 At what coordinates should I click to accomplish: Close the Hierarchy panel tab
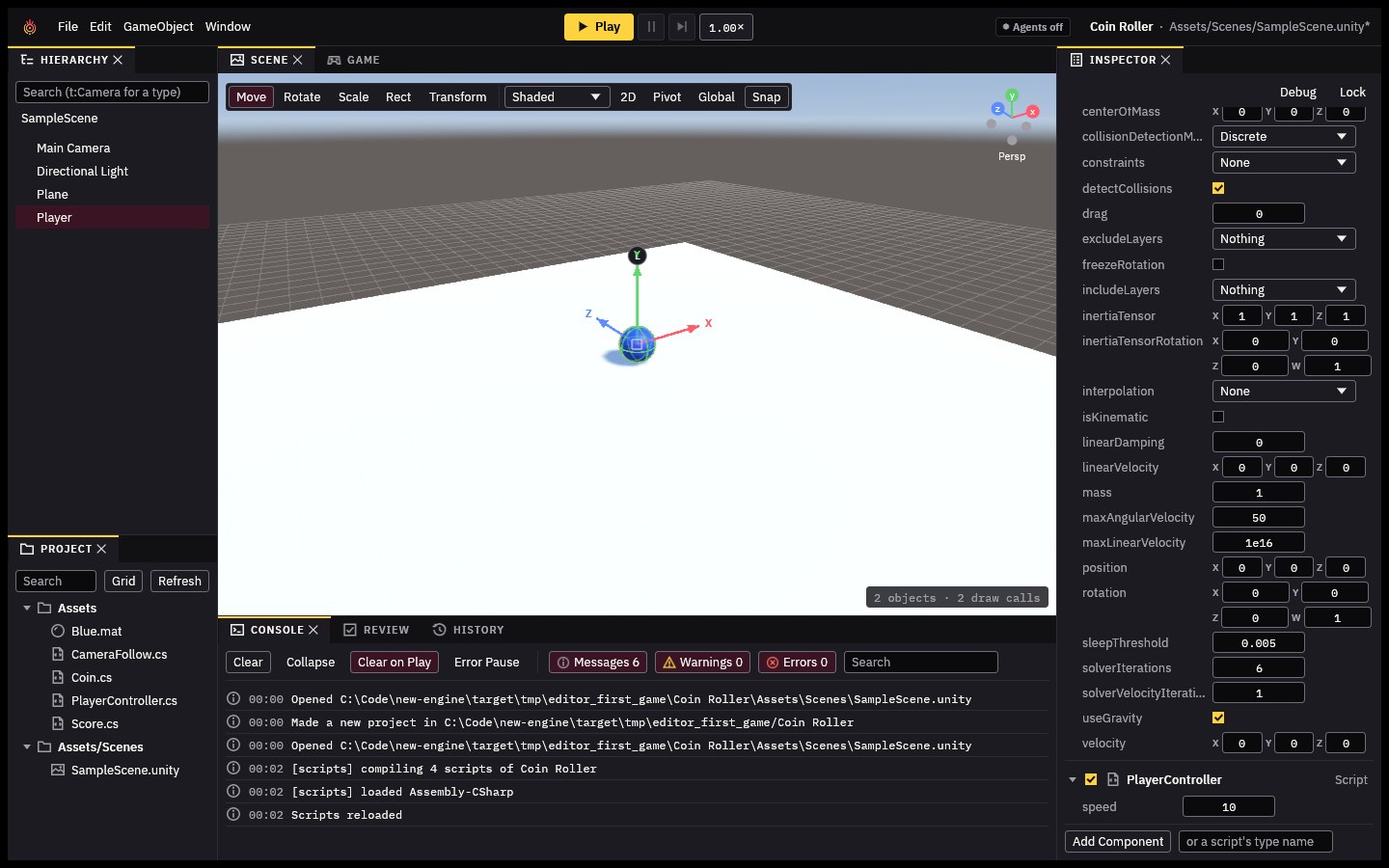118,60
